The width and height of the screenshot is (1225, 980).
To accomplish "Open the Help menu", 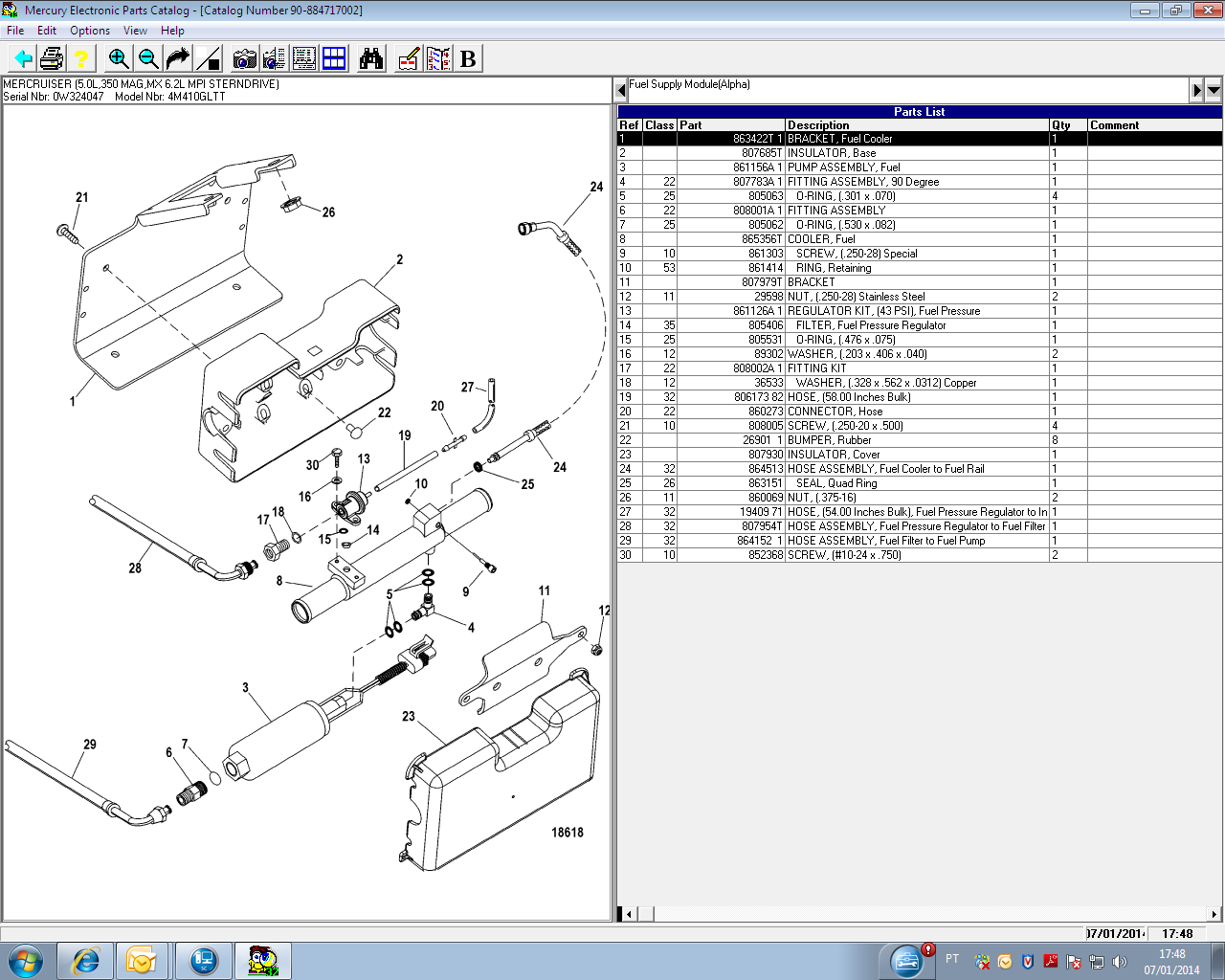I will coord(172,31).
